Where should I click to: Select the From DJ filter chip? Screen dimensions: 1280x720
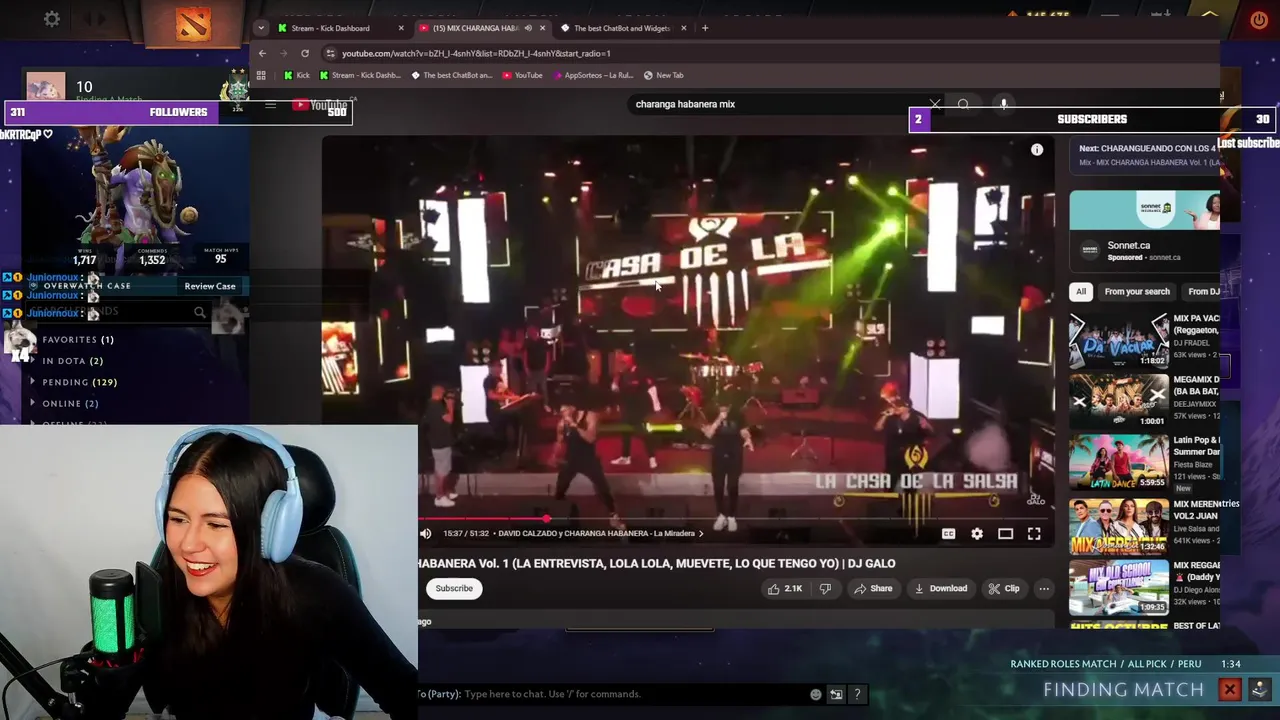(1203, 292)
